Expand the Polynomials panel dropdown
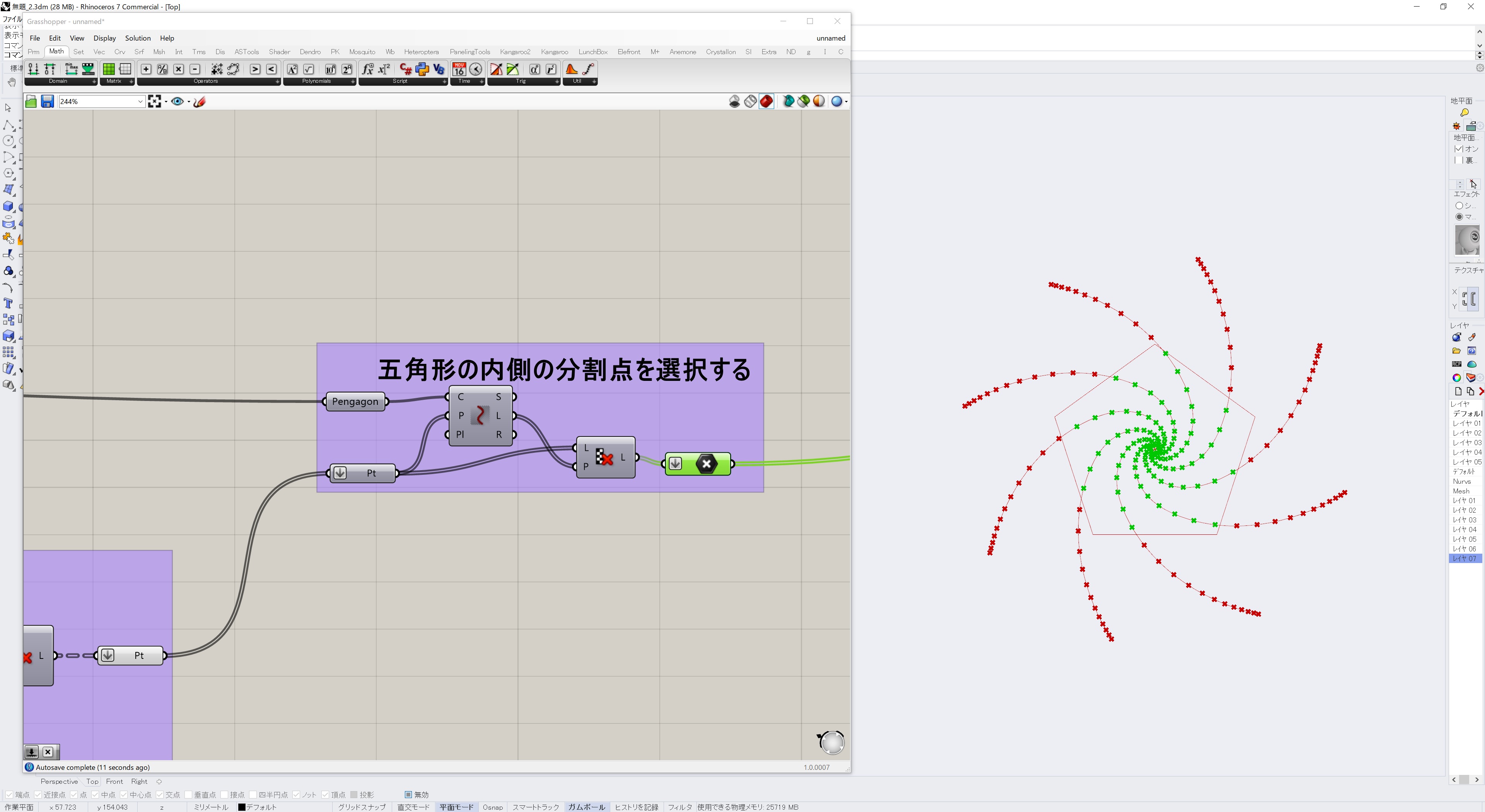Screen dimensions: 1485x812 tap(353, 81)
